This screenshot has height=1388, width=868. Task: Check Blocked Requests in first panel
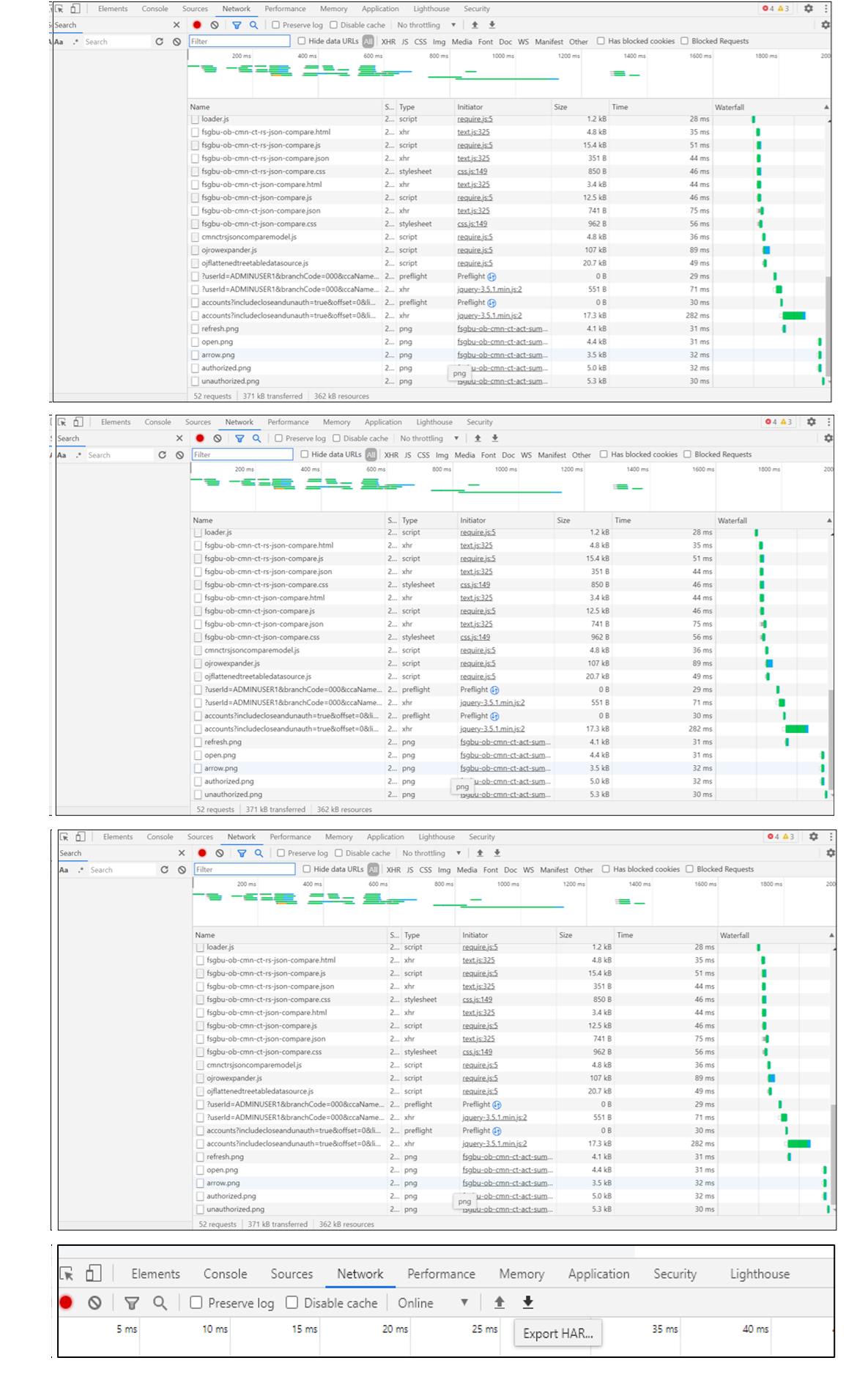[x=684, y=41]
